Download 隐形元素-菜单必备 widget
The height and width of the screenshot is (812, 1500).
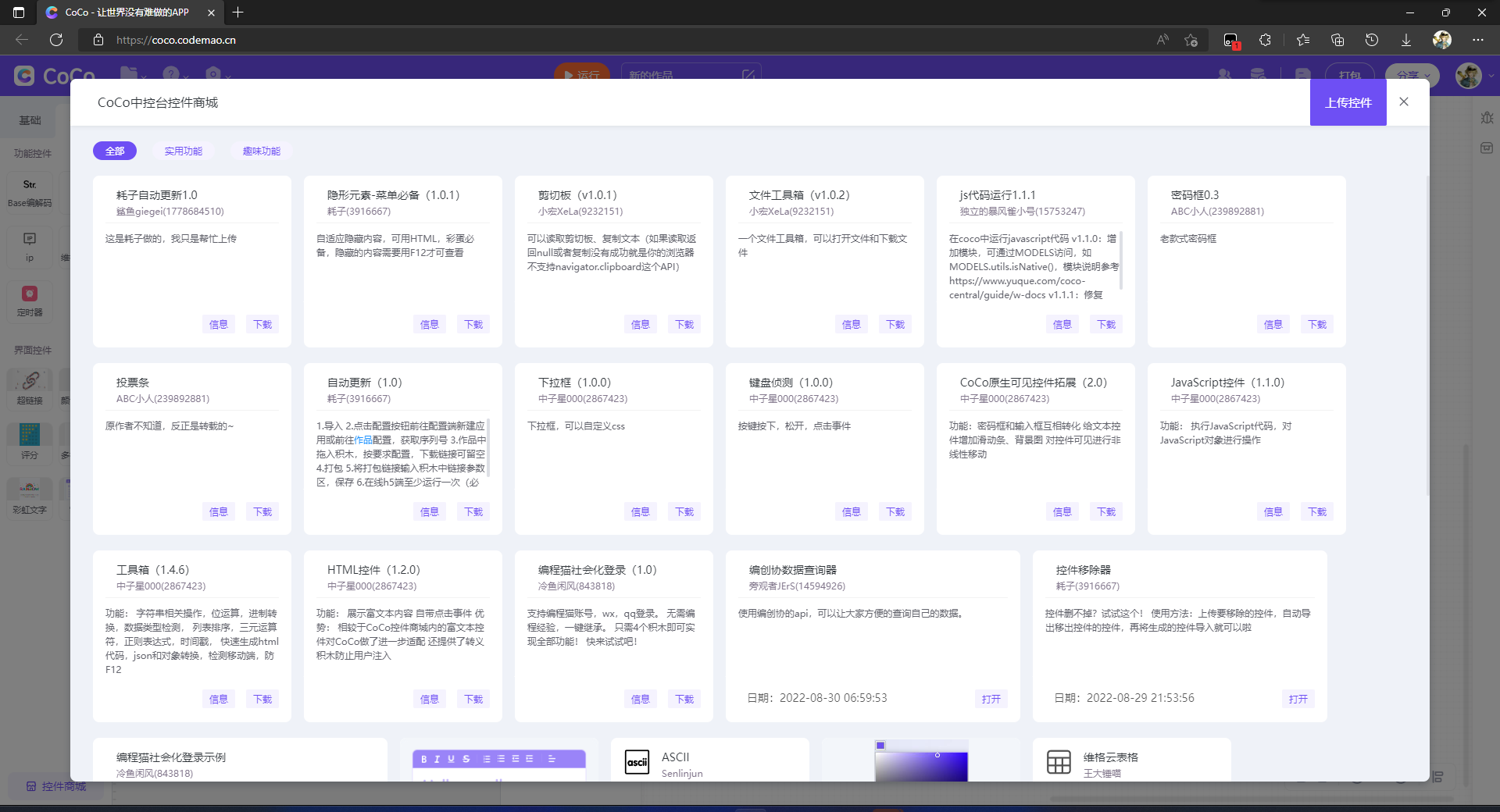473,324
